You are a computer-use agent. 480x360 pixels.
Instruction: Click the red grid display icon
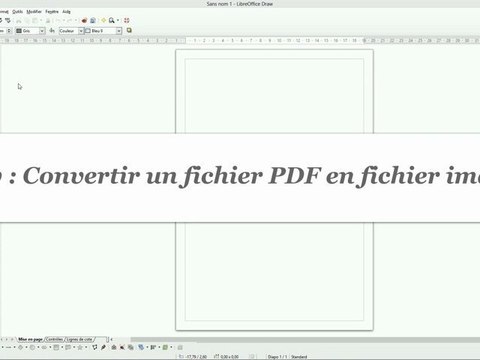[127, 20]
